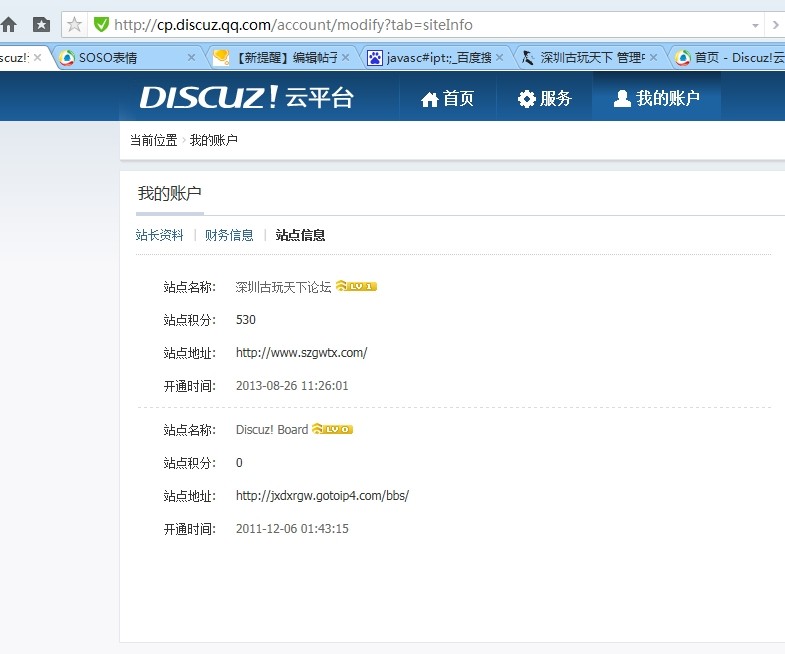
Task: Click the gear icon beside 服务
Action: [527, 99]
